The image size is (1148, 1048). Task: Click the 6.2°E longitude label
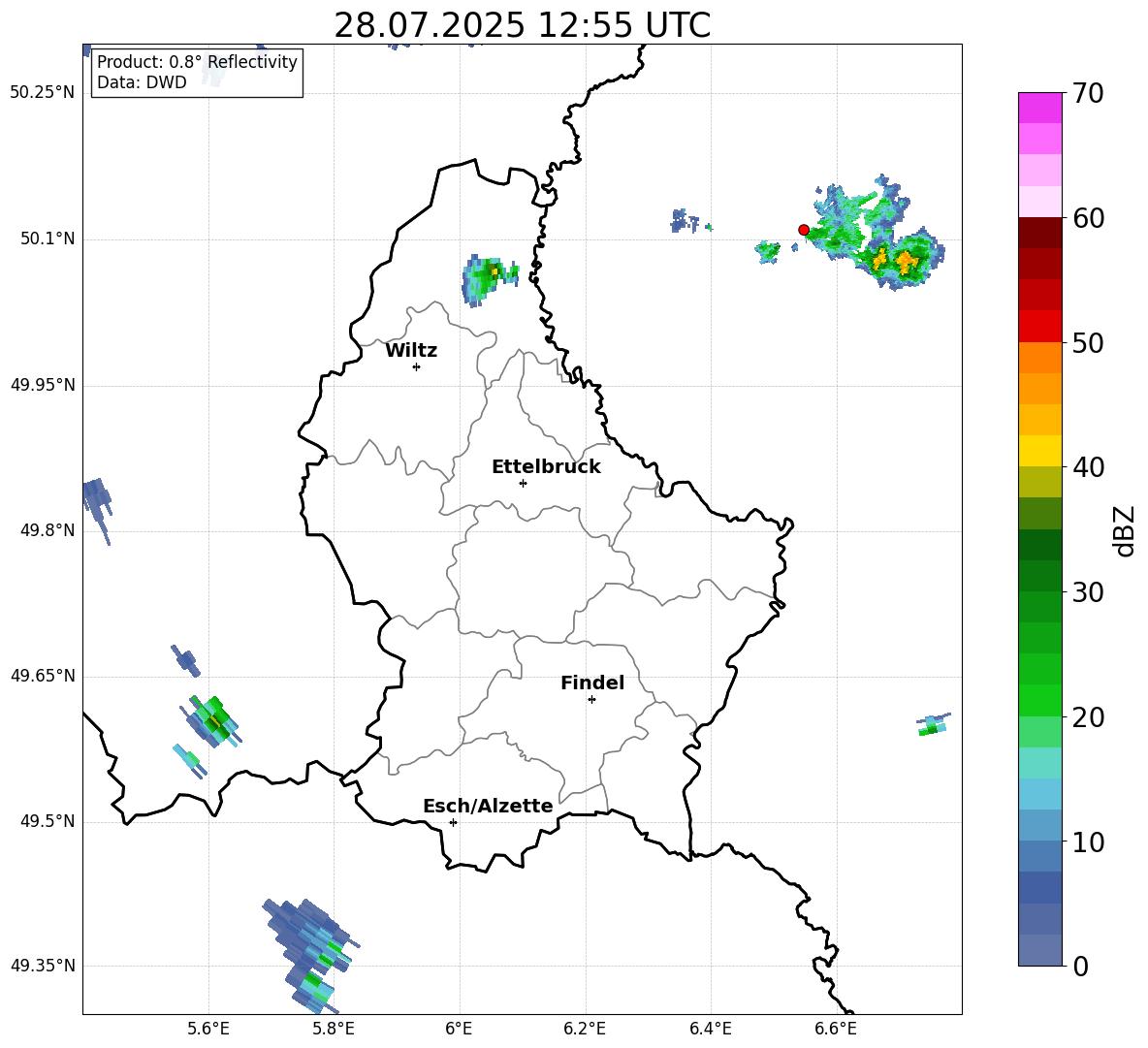click(585, 1030)
